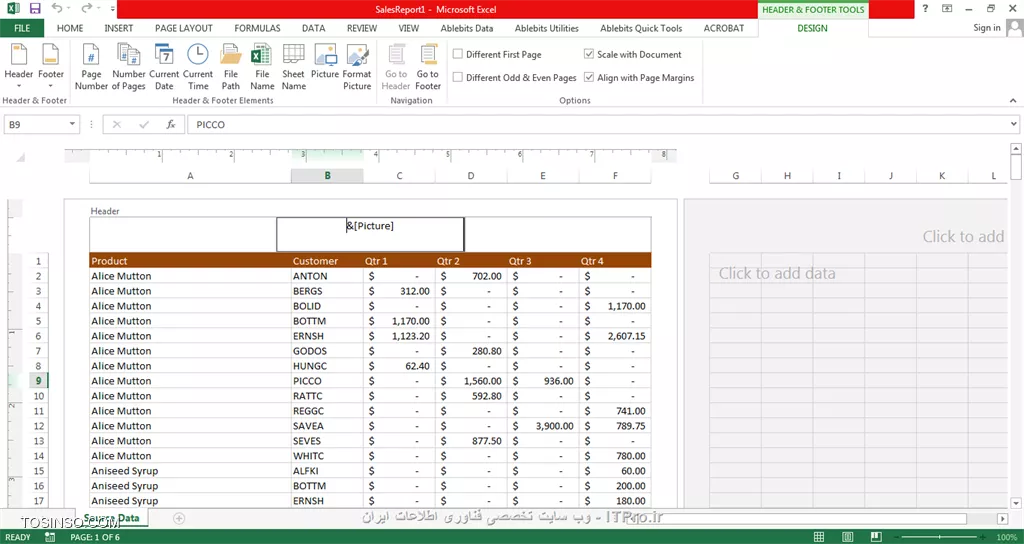Open Ribbon Display Options
Viewport: 1024px width, 544px height.
coord(947,9)
